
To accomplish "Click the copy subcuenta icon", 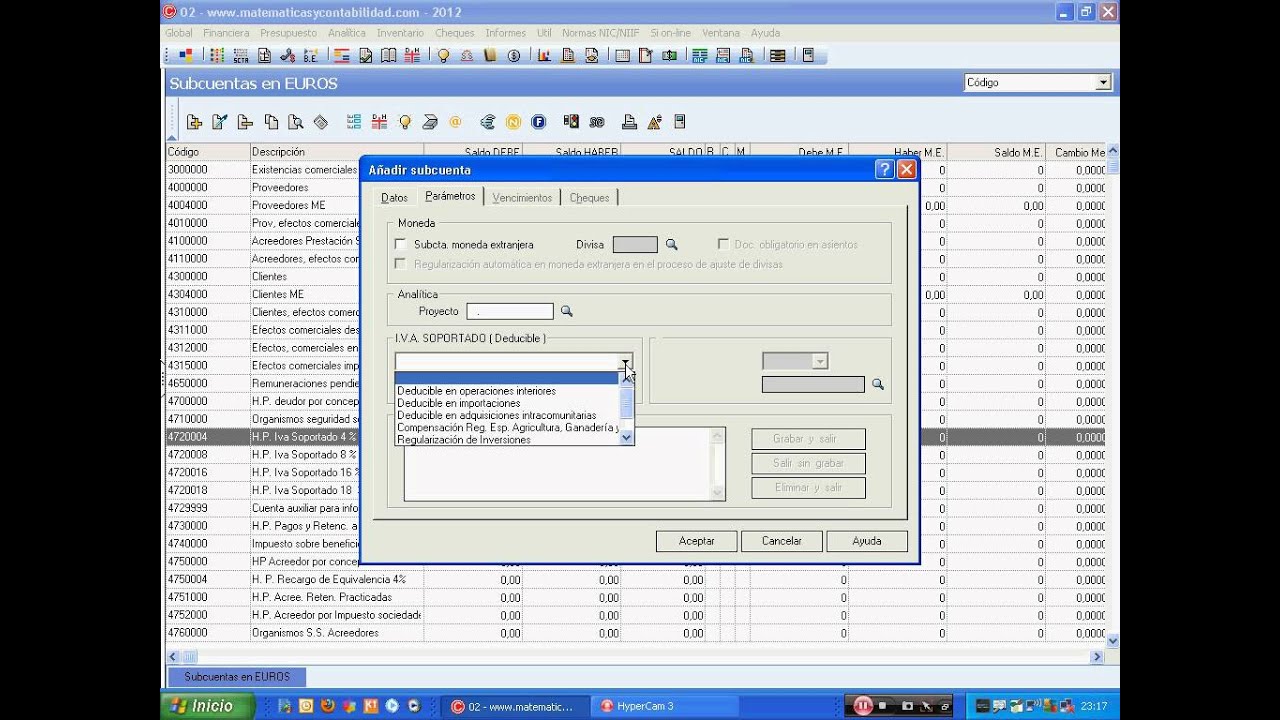I will point(271,122).
